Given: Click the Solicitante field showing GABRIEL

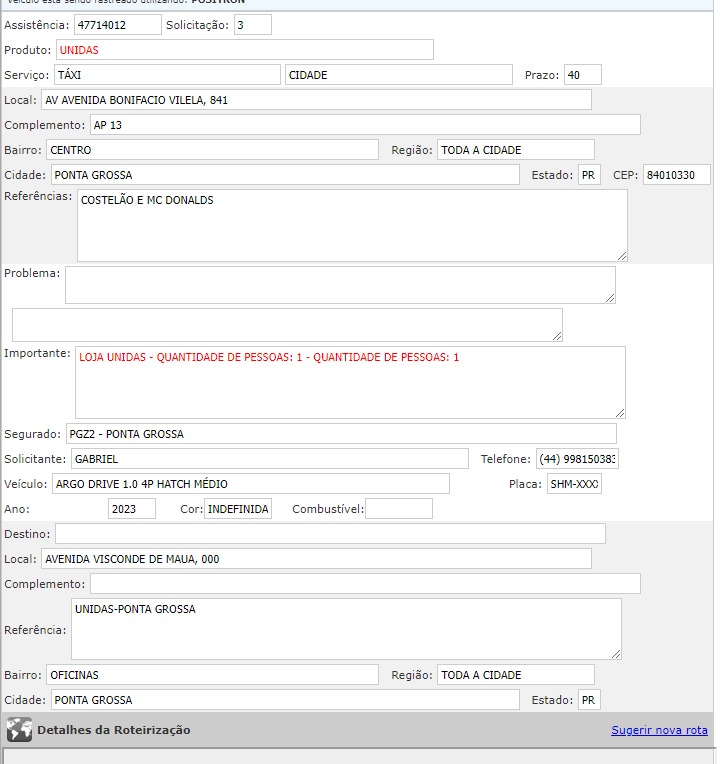Looking at the screenshot, I should coord(269,459).
